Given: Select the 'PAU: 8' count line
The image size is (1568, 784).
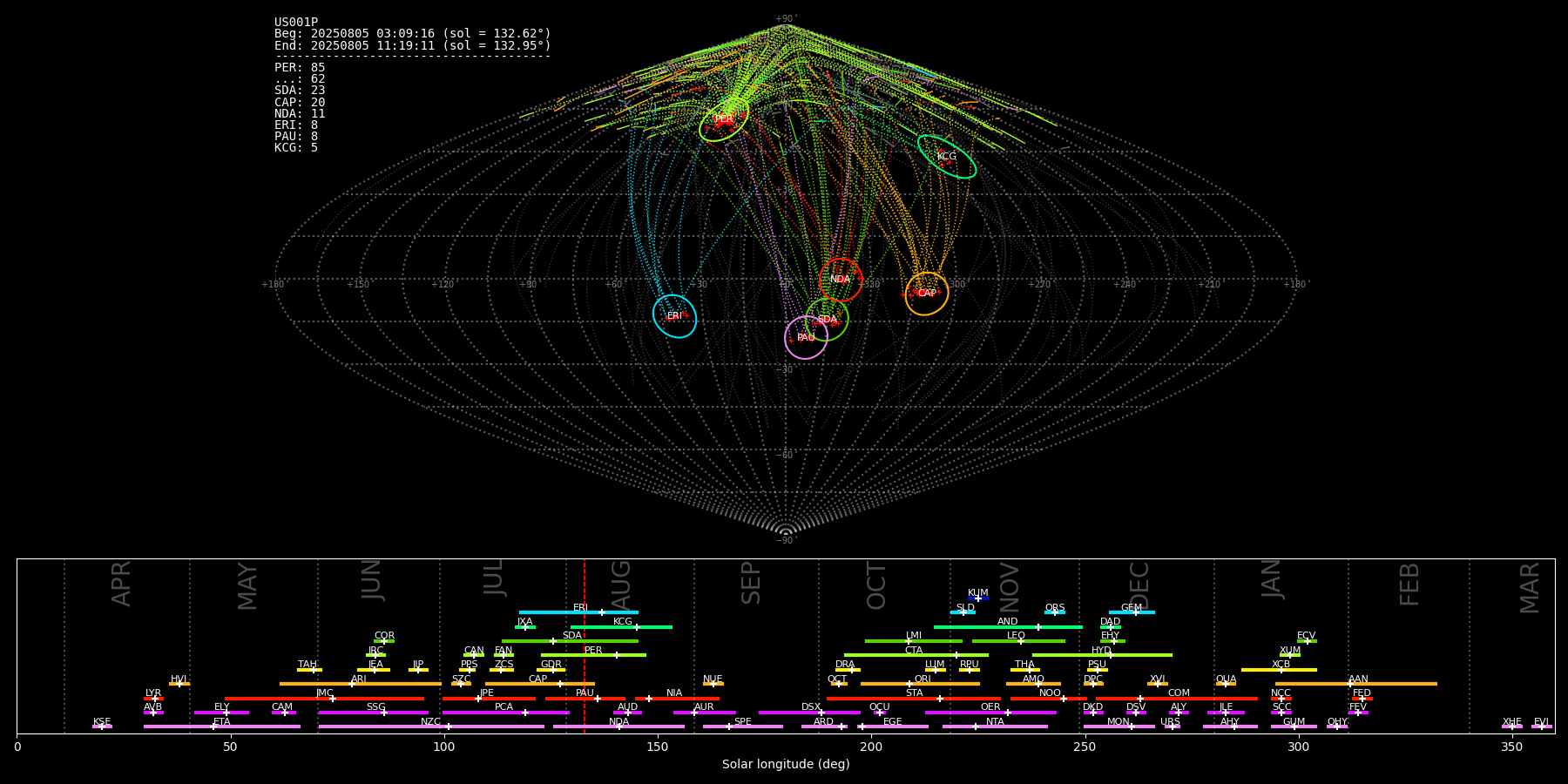Looking at the screenshot, I should point(296,137).
